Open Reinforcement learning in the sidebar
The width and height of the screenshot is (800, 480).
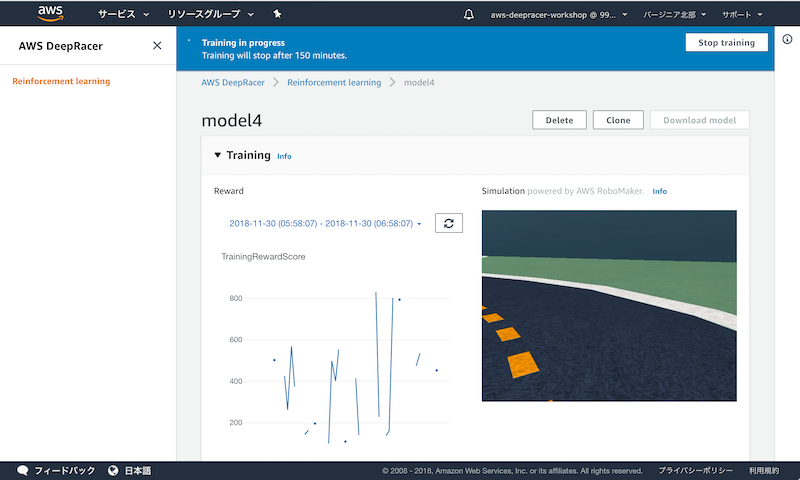(61, 81)
